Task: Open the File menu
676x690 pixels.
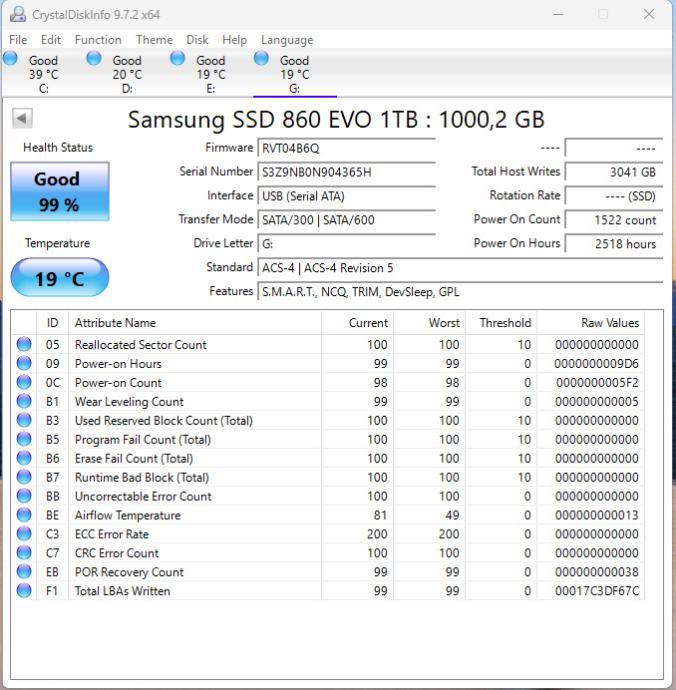Action: pyautogui.click(x=18, y=40)
